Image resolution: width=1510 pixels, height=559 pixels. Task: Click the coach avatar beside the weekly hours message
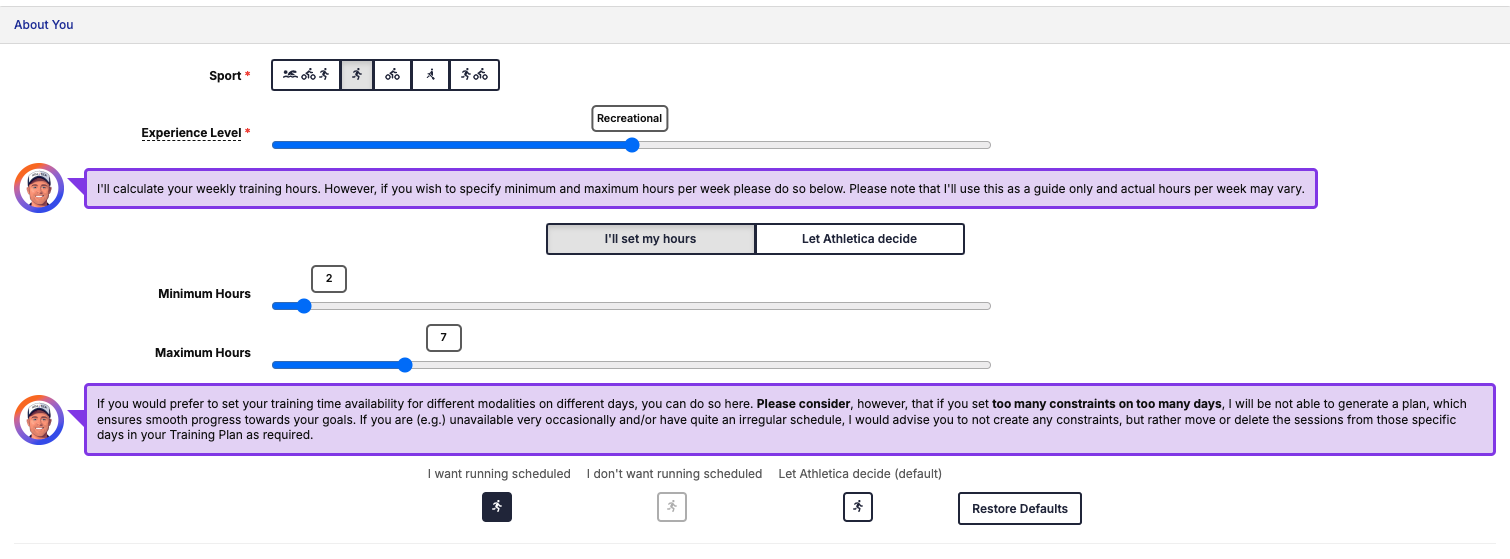click(40, 188)
